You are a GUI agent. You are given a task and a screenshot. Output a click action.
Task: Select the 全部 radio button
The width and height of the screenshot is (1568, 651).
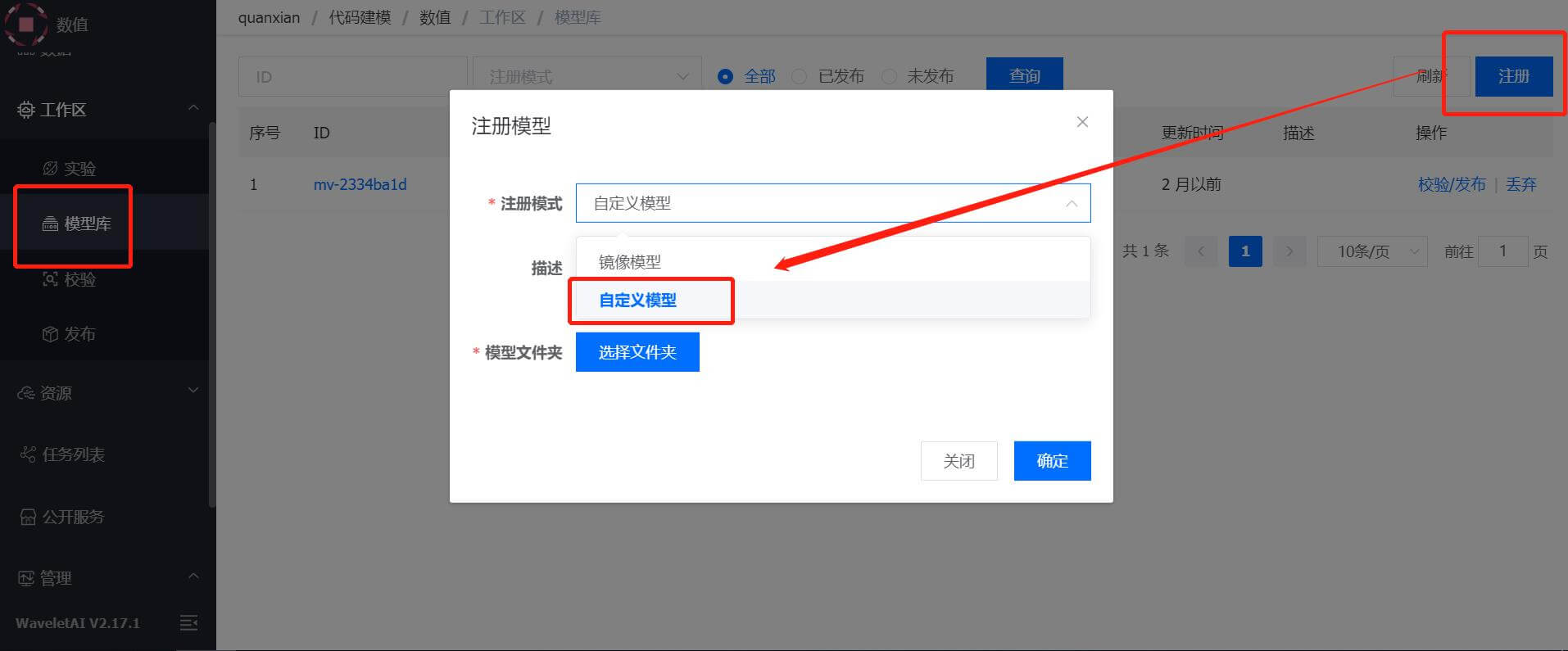(725, 76)
